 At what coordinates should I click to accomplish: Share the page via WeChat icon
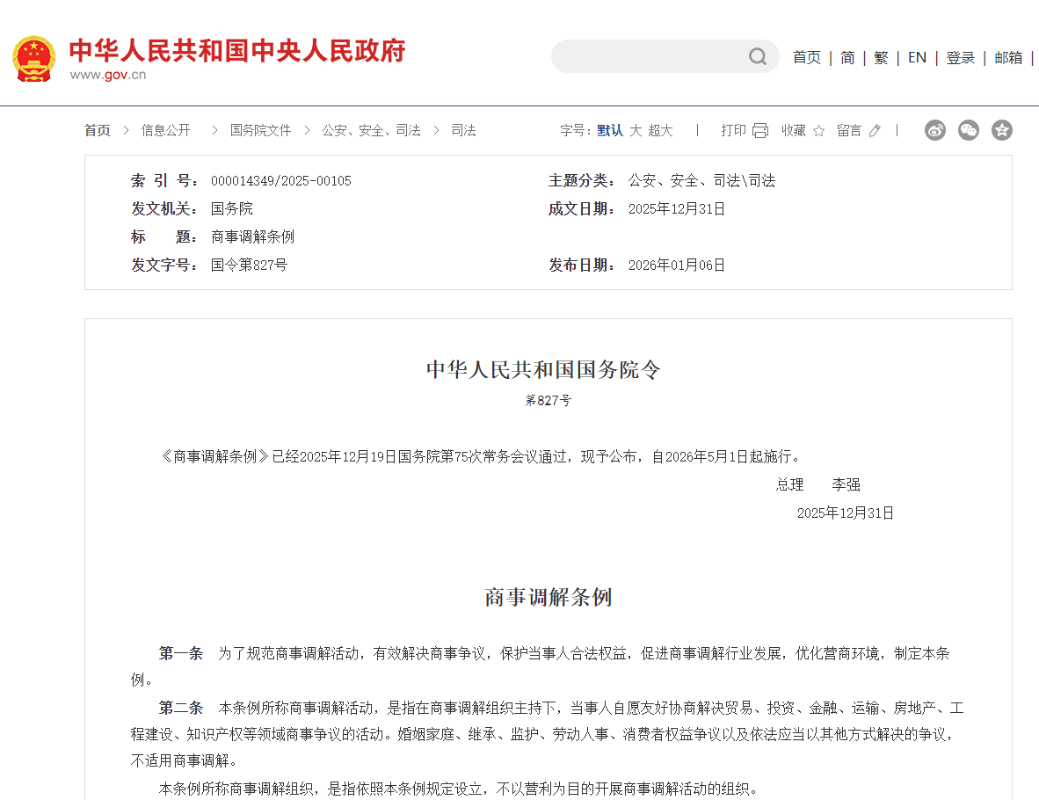(x=968, y=130)
